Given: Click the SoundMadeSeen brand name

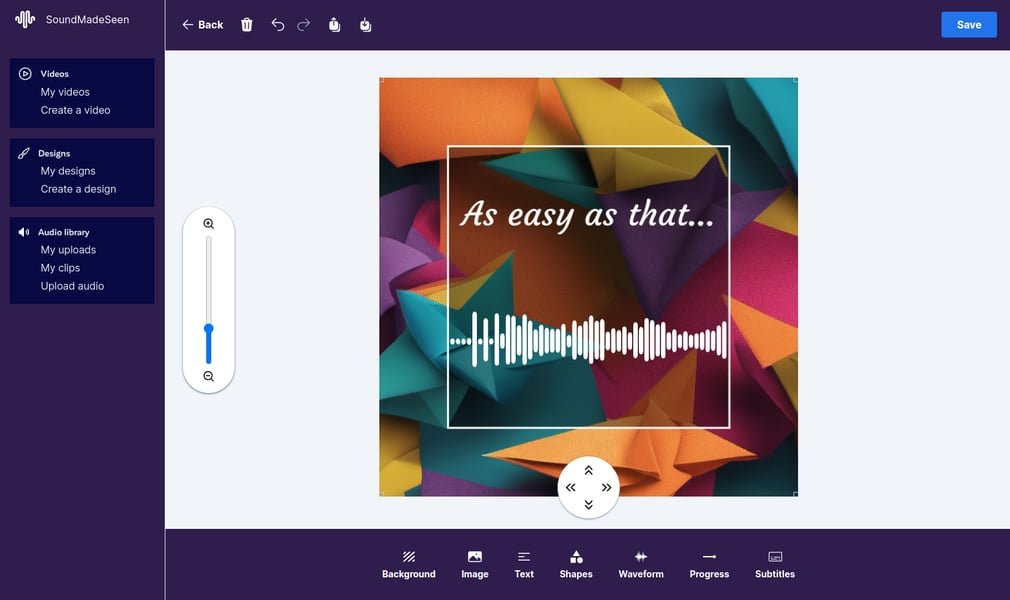Looking at the screenshot, I should [87, 19].
